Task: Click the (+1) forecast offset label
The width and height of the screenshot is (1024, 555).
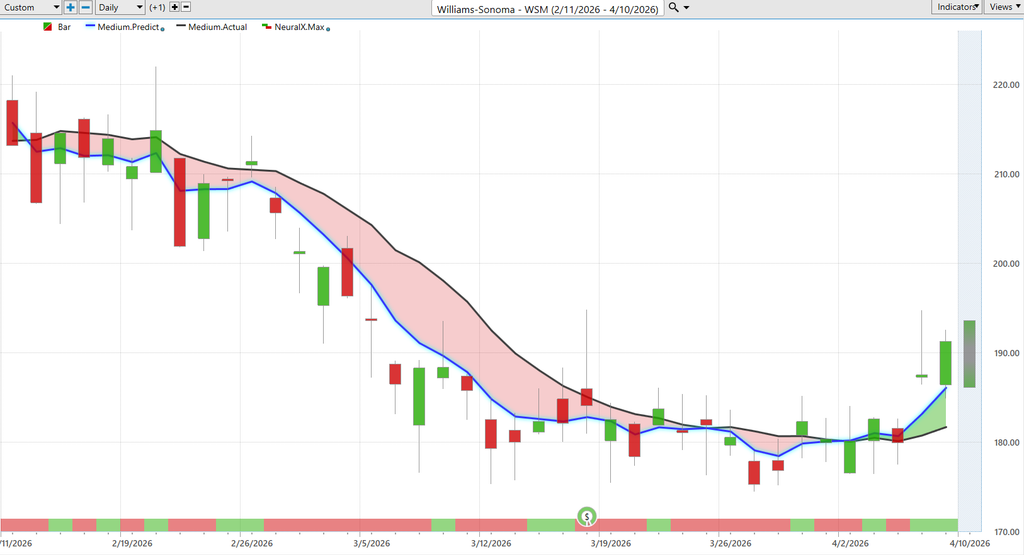Action: tap(157, 7)
